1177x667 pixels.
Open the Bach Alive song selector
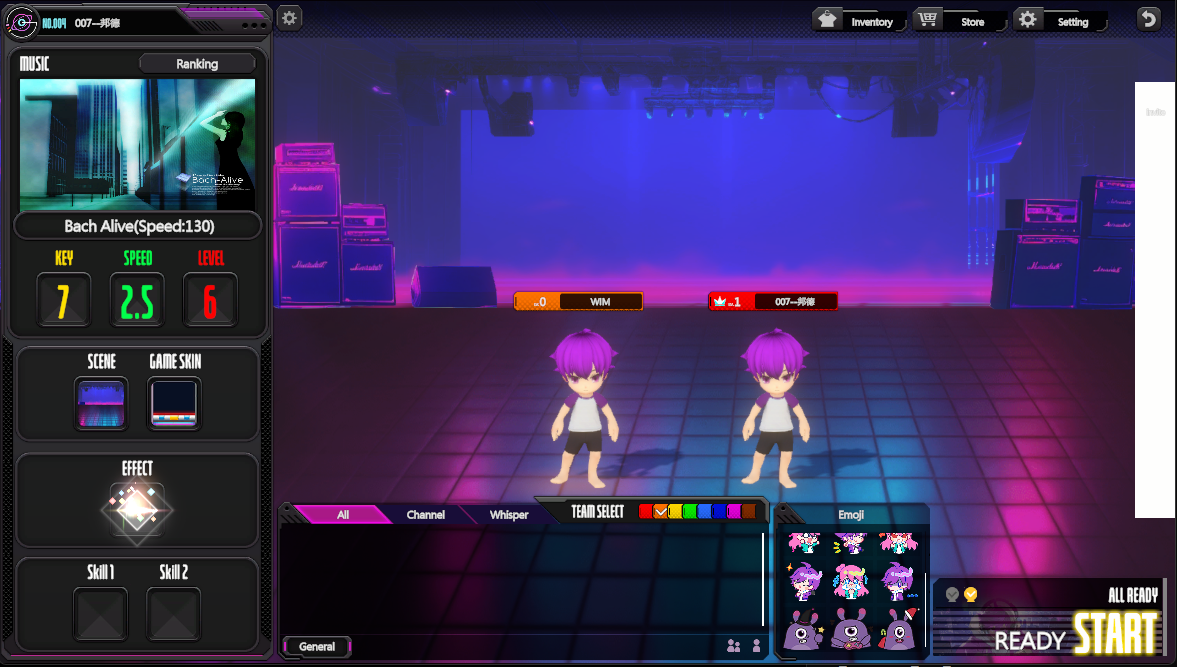point(137,225)
